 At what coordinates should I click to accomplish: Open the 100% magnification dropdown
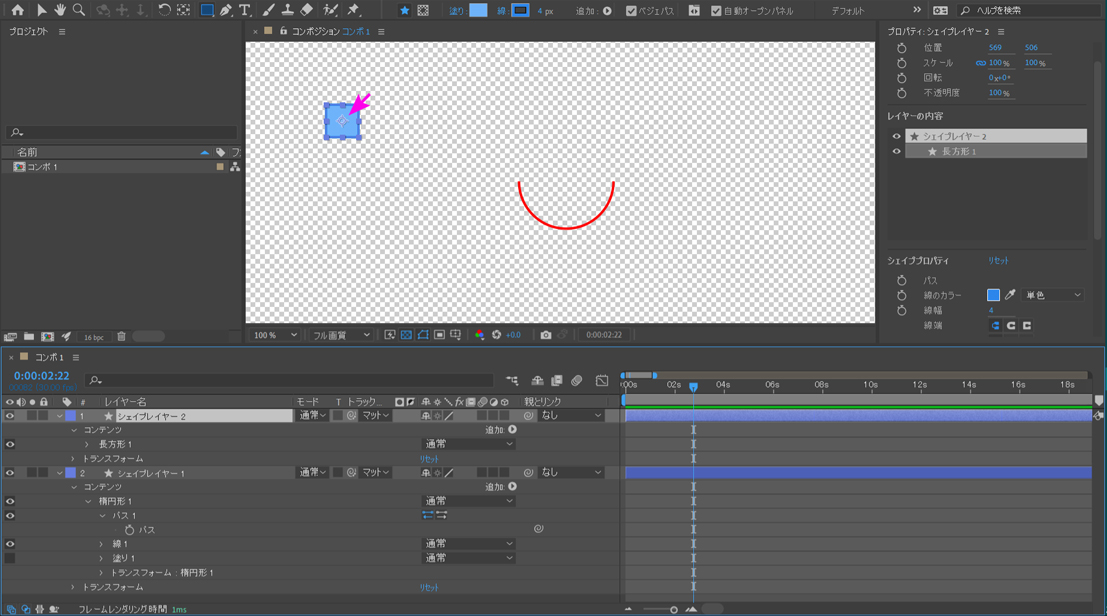coord(275,335)
